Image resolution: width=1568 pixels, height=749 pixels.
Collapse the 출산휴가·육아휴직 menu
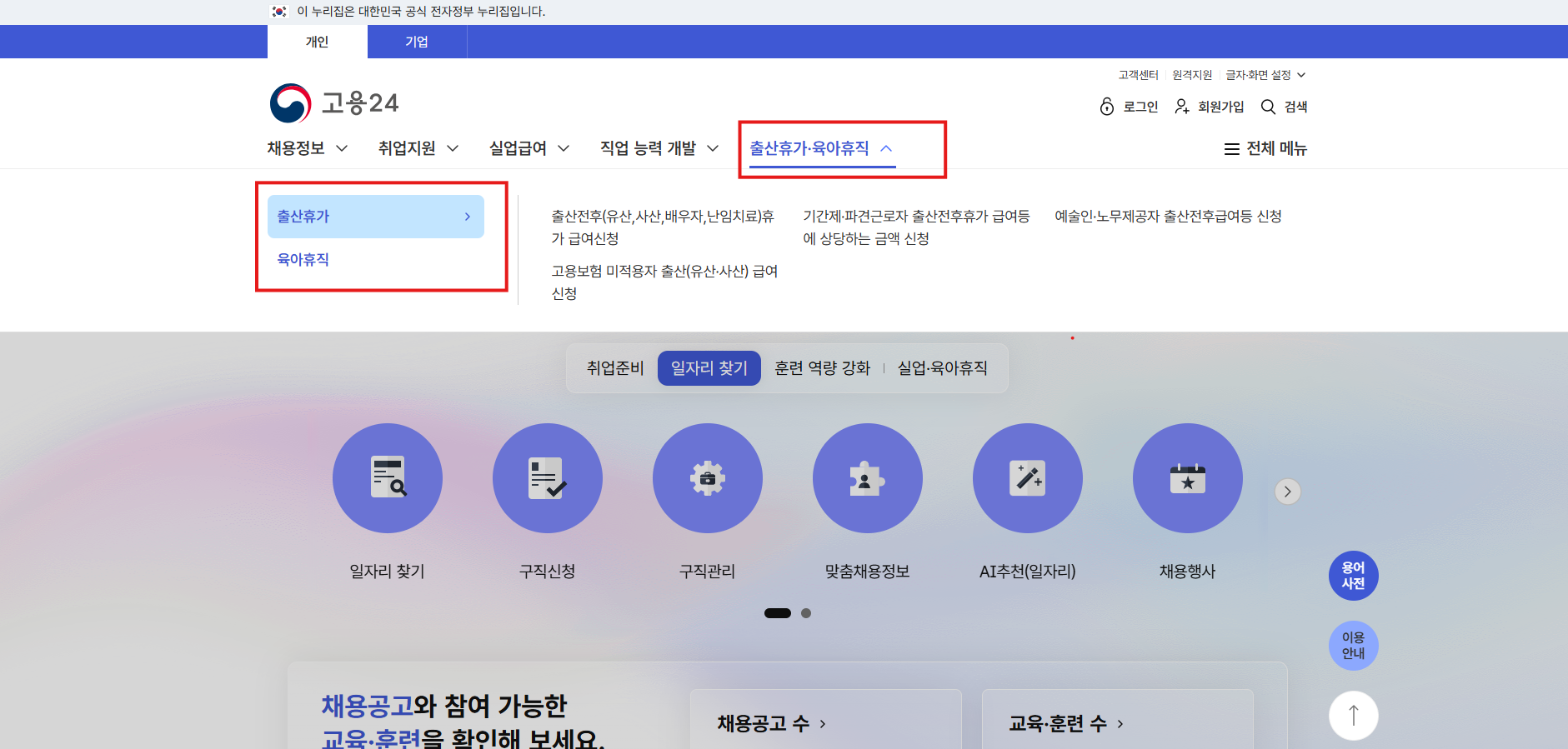pos(822,148)
